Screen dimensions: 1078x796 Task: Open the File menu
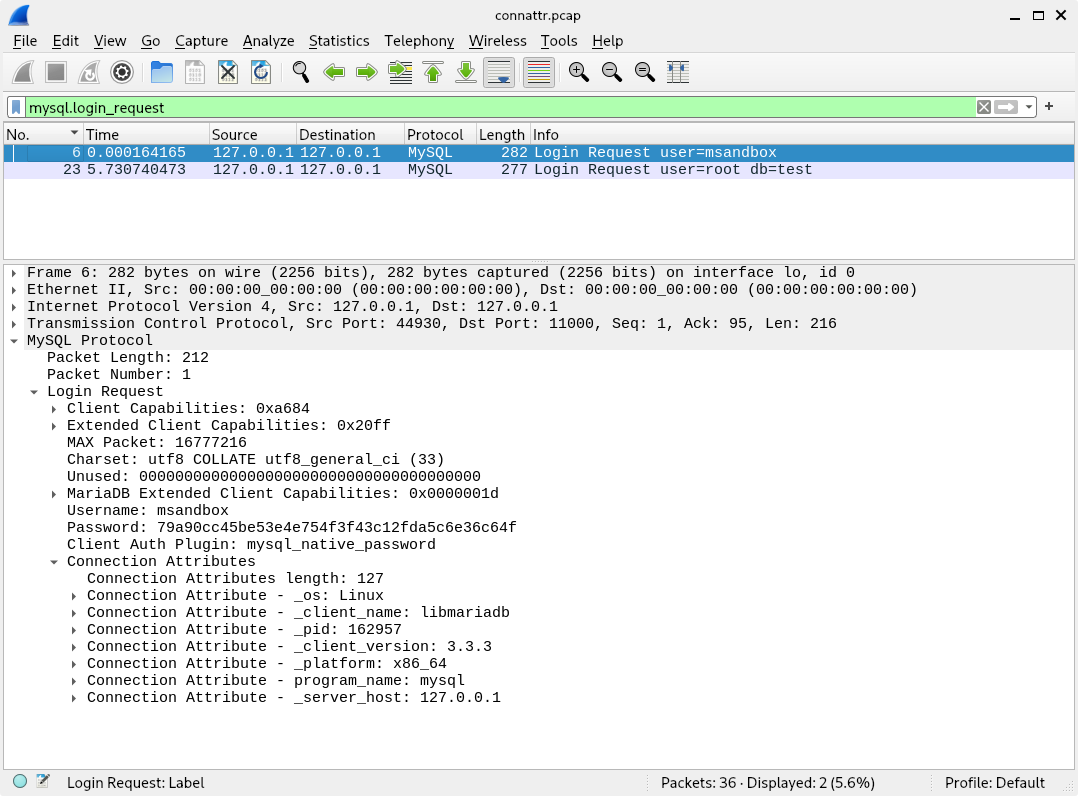pos(25,41)
